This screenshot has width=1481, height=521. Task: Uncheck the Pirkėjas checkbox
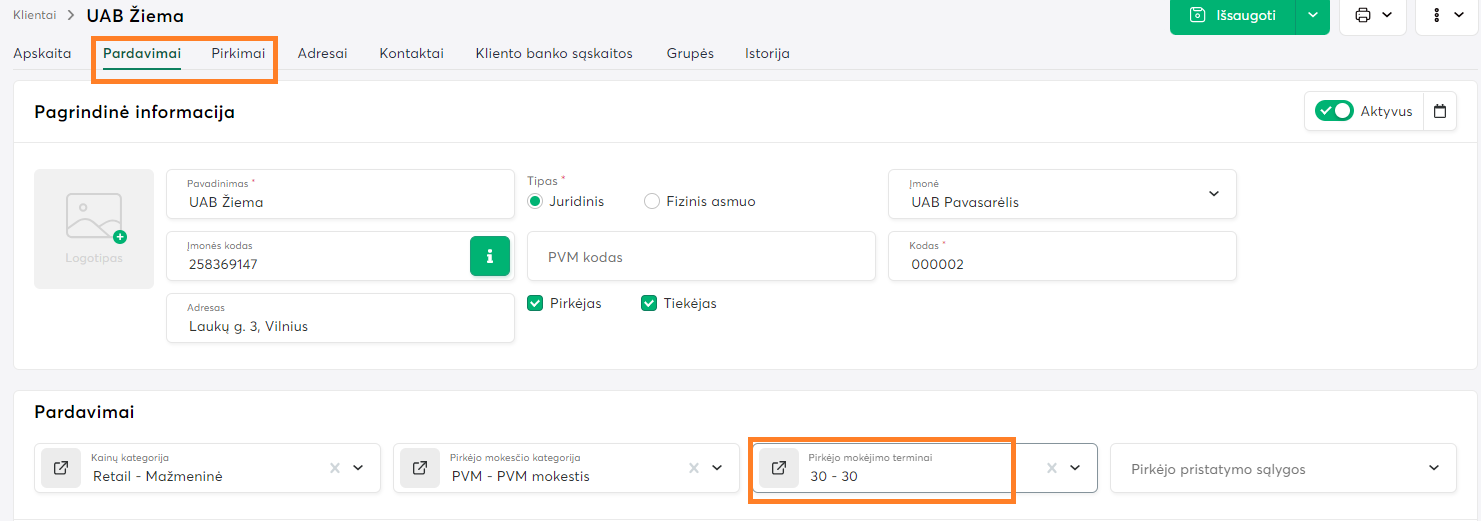[535, 303]
